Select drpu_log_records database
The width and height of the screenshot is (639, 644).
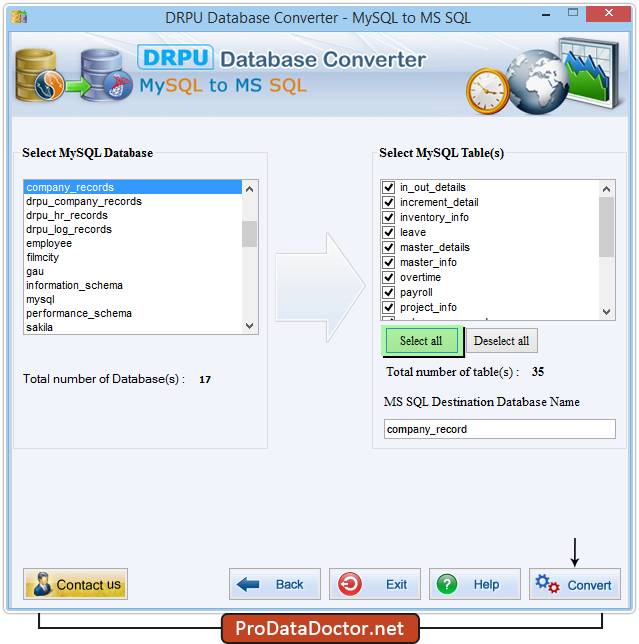pyautogui.click(x=133, y=229)
